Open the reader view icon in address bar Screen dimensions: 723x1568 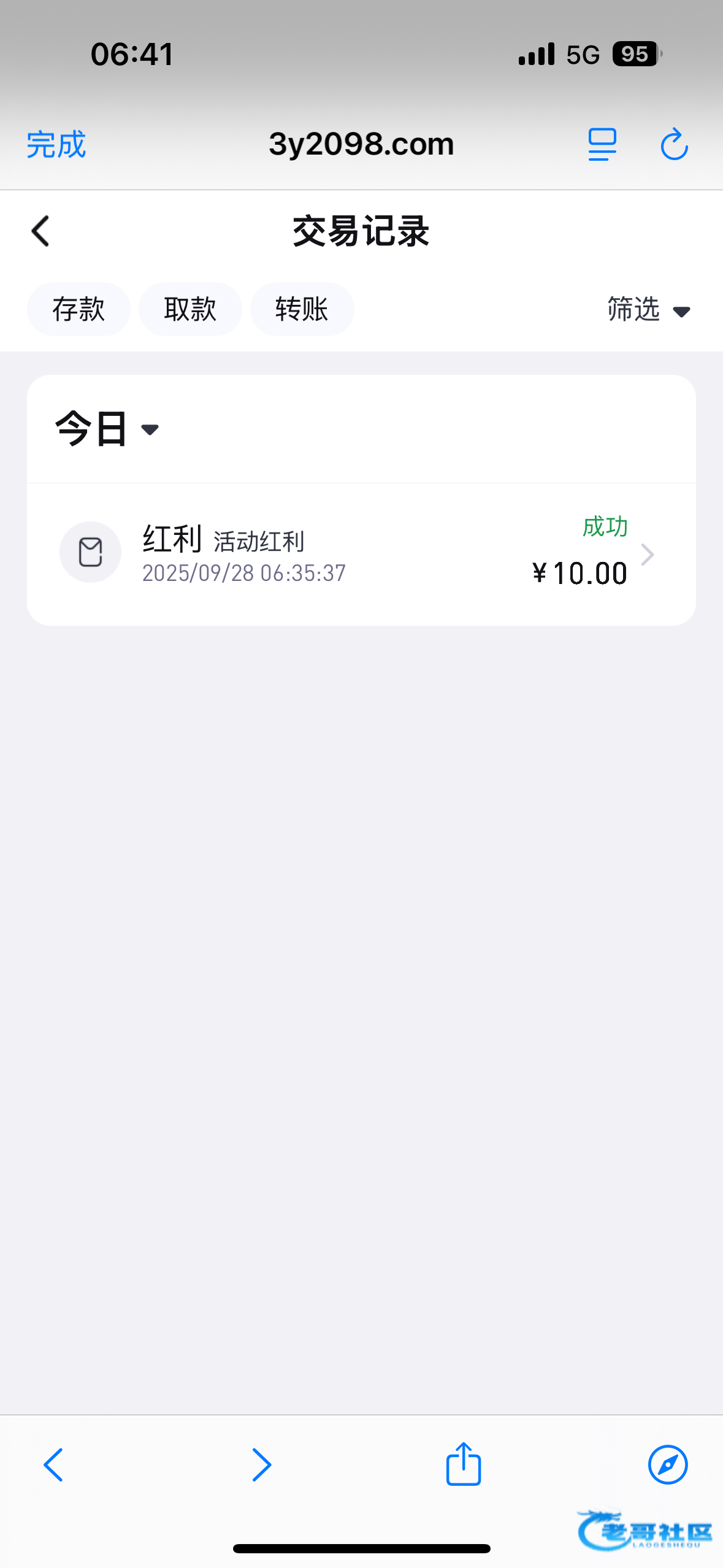[x=602, y=145]
